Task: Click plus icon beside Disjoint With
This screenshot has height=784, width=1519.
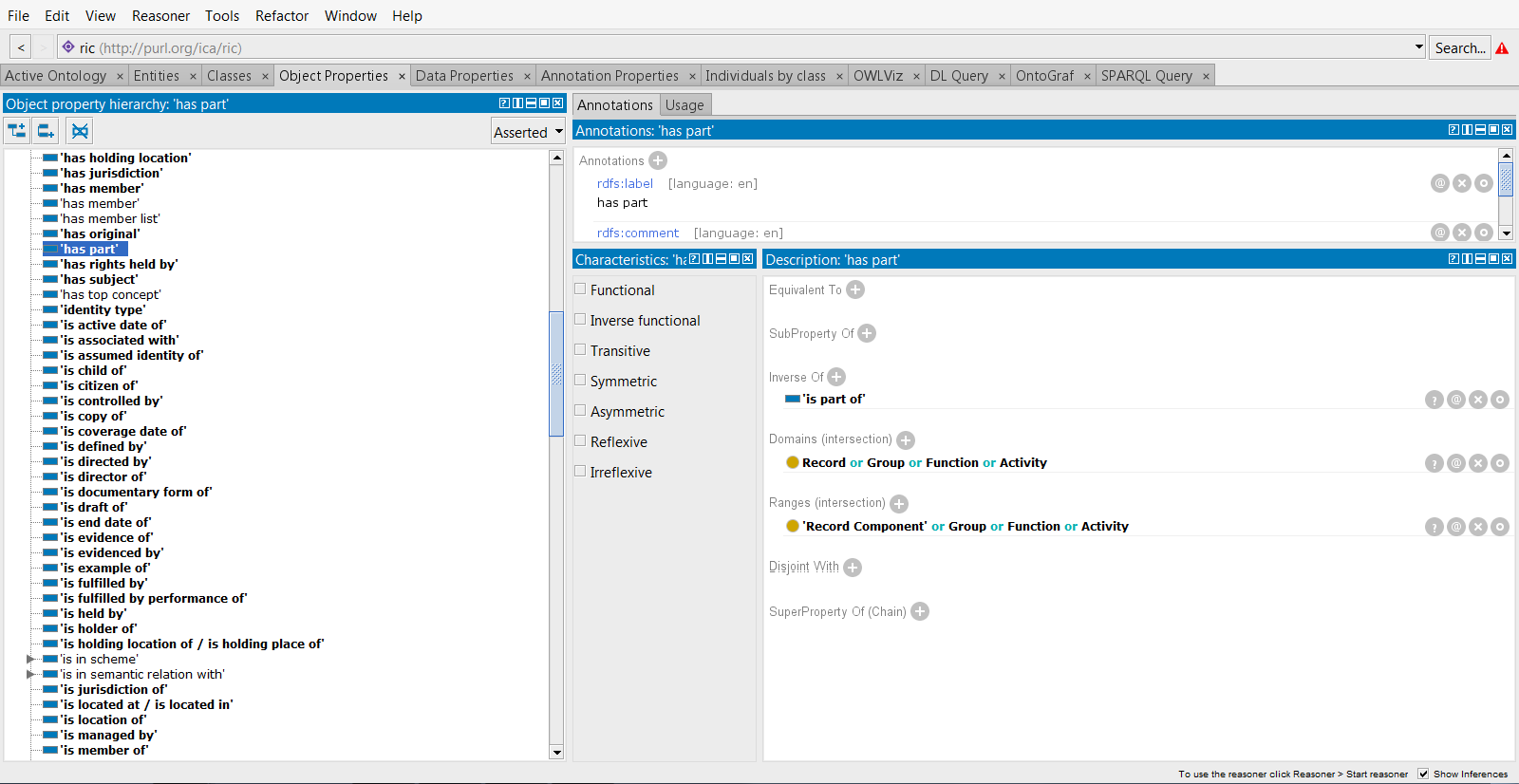Action: click(x=853, y=567)
